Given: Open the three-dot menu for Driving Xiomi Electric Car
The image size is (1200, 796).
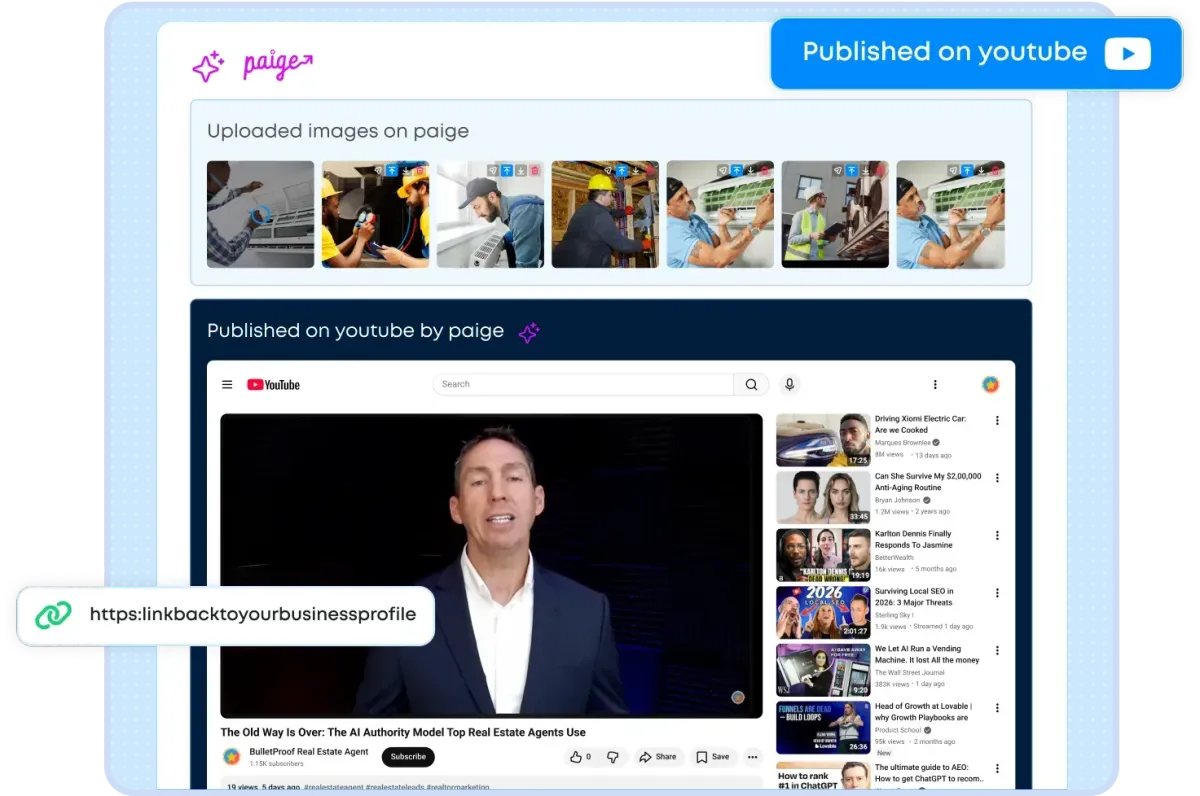Looking at the screenshot, I should [x=996, y=422].
